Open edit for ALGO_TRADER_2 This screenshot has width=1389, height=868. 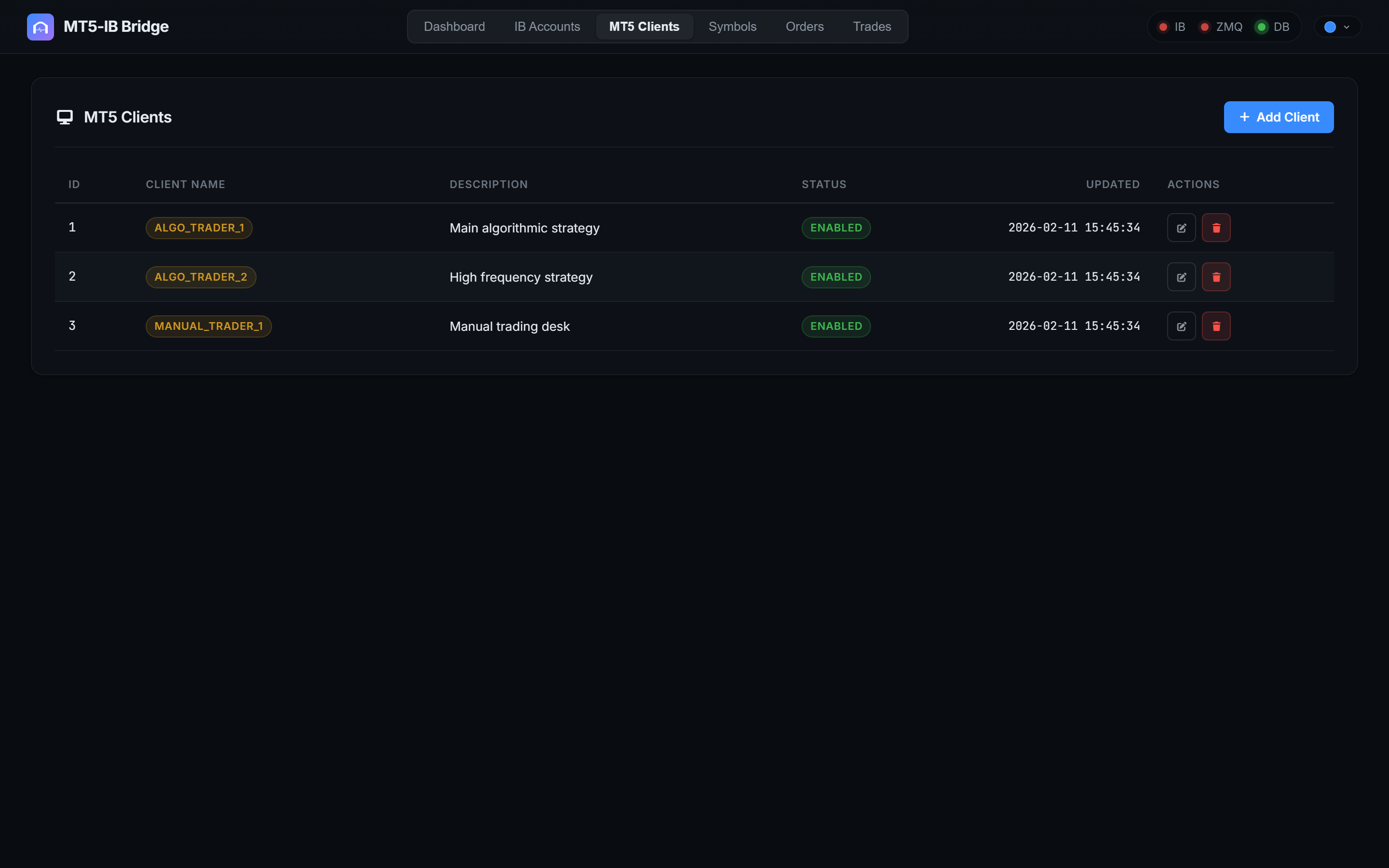coord(1181,277)
